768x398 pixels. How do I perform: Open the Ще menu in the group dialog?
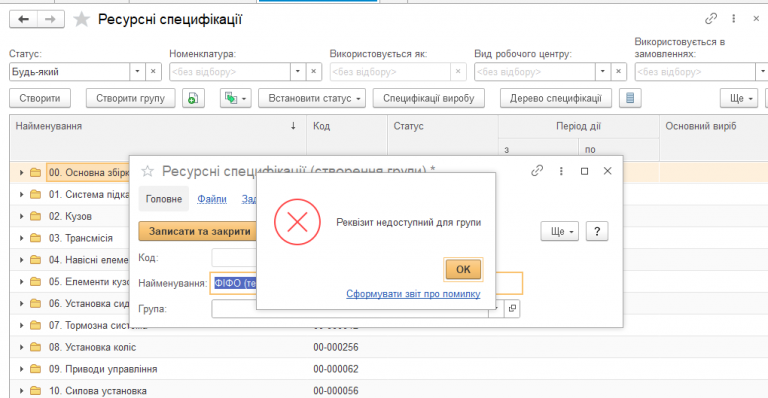click(x=559, y=232)
